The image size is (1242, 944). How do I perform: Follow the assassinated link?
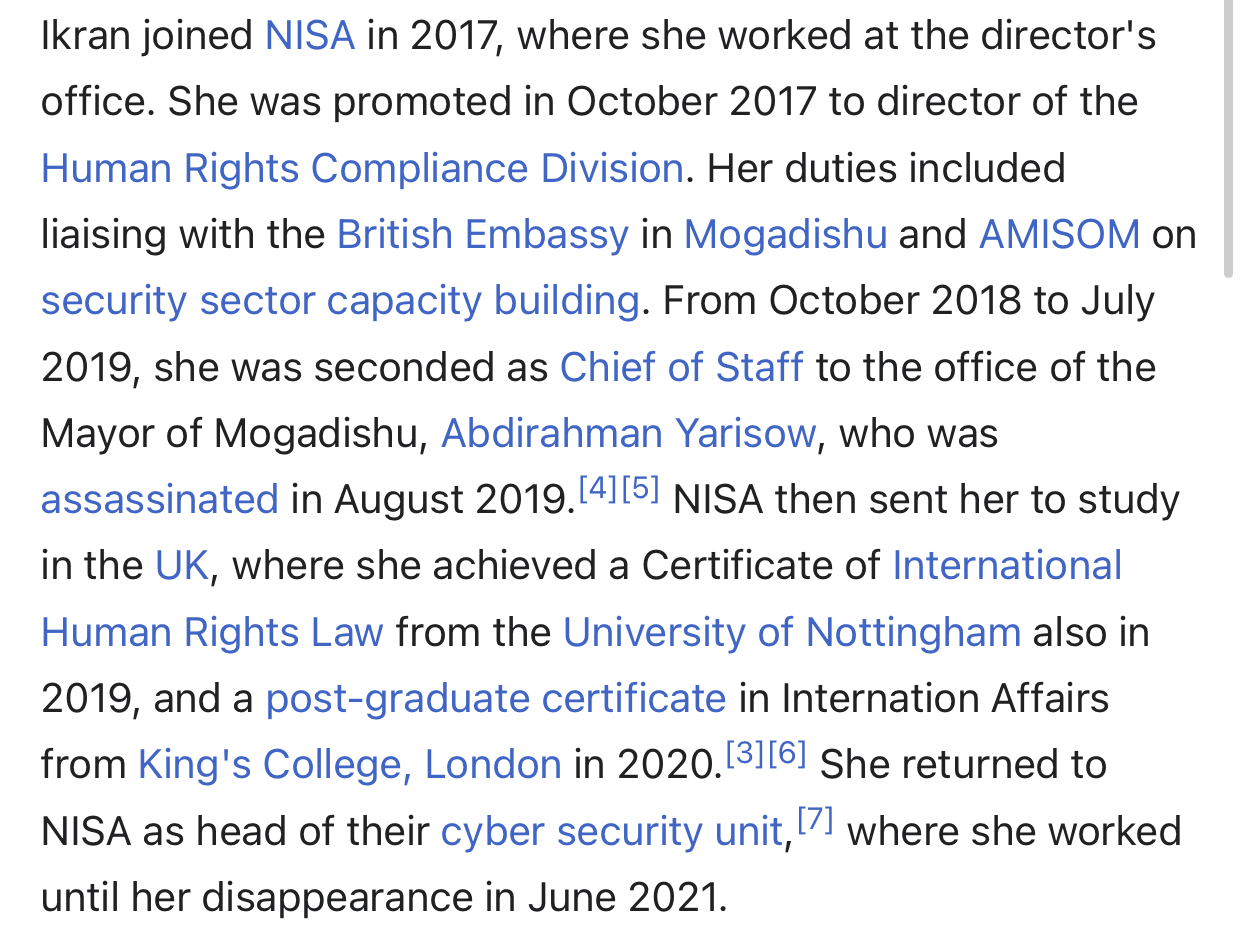click(x=160, y=499)
